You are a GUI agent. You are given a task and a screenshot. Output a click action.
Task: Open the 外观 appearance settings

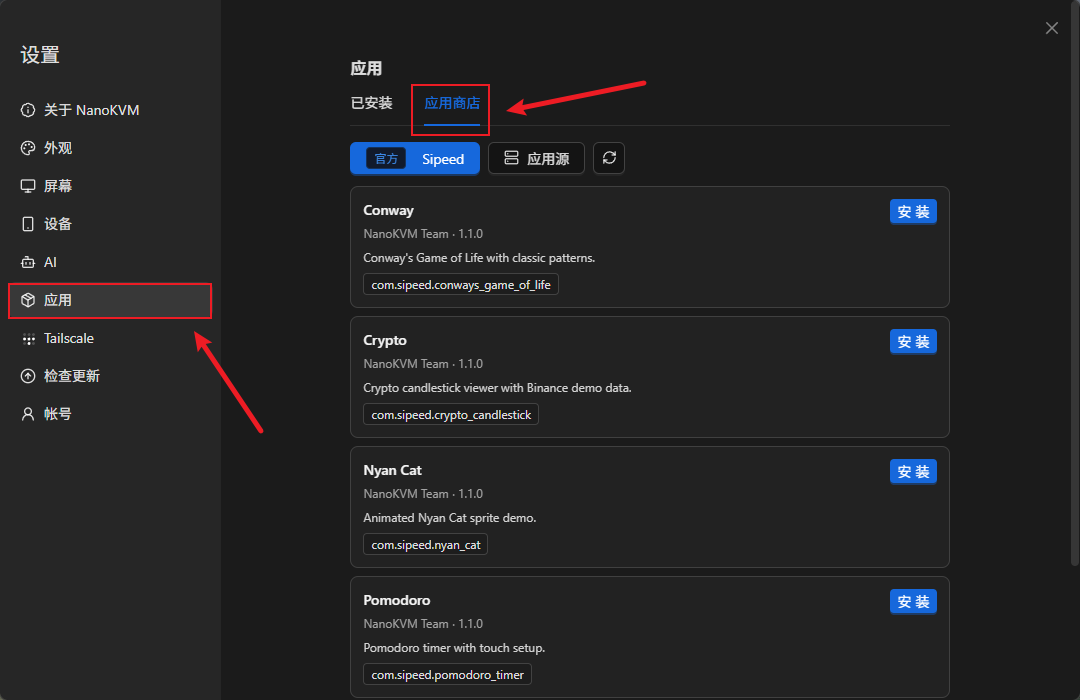point(110,148)
